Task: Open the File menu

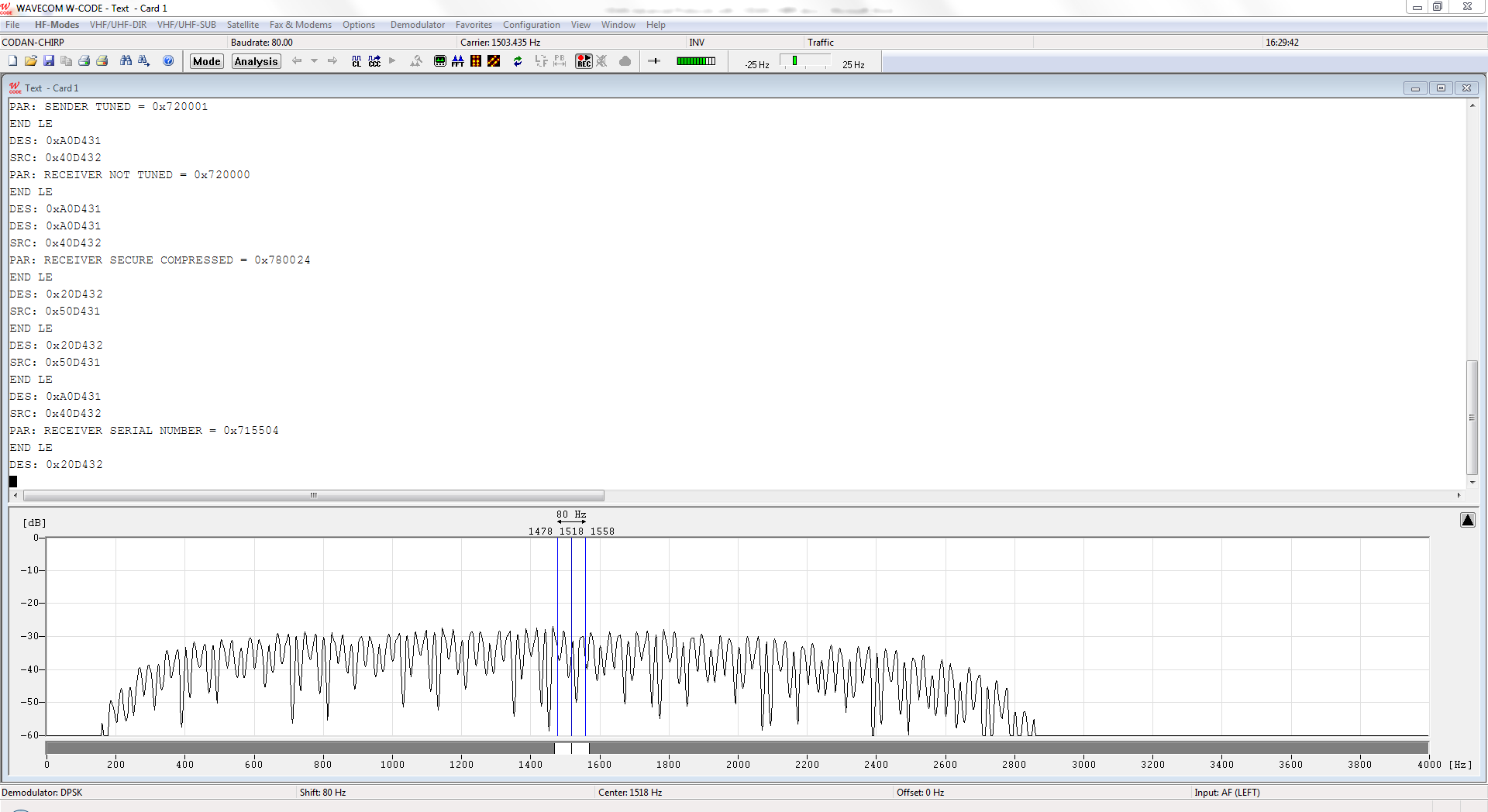Action: pos(12,25)
